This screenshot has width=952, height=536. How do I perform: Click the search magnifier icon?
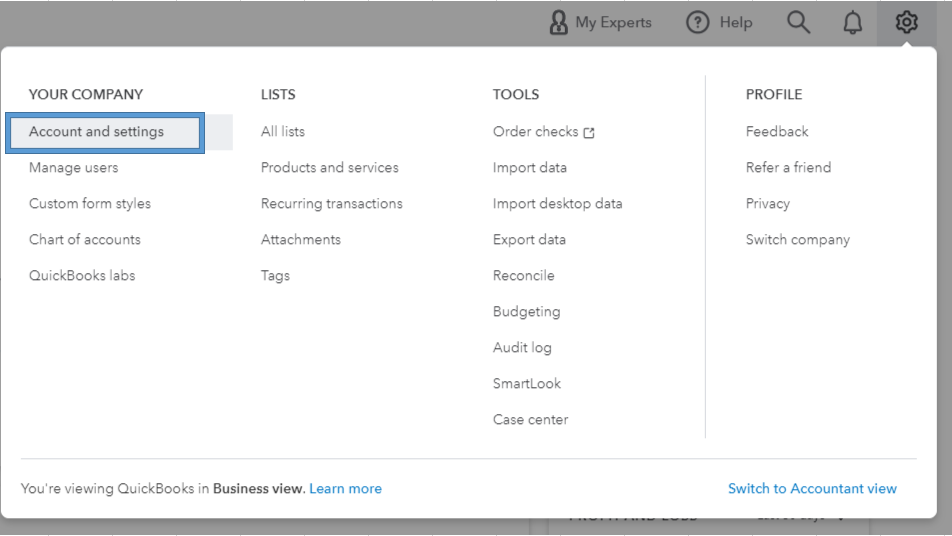pyautogui.click(x=798, y=22)
